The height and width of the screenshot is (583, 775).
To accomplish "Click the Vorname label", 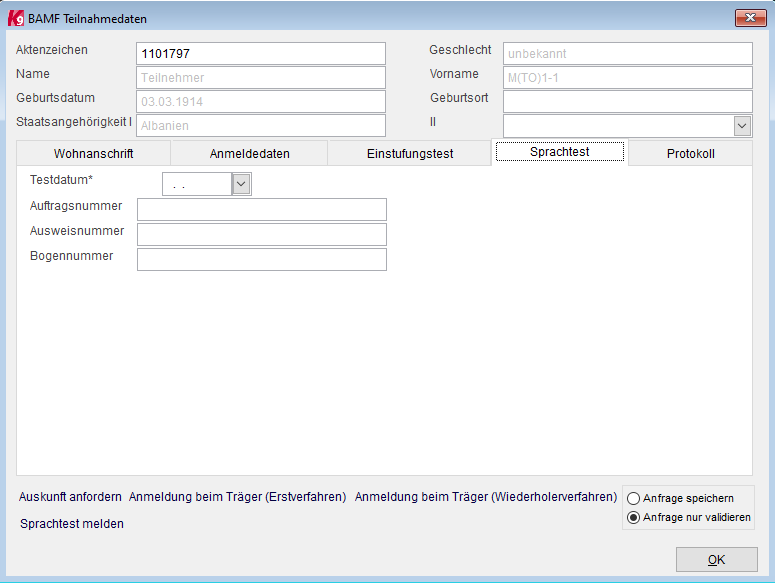I will [454, 74].
